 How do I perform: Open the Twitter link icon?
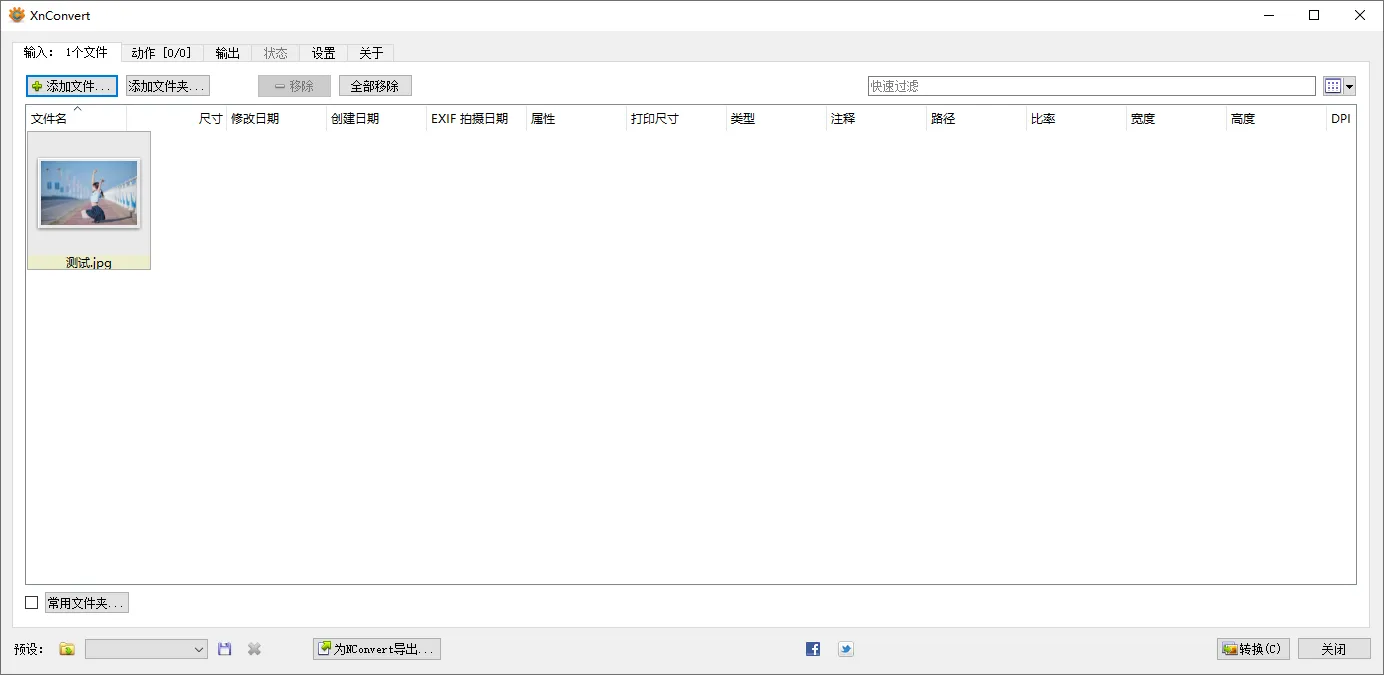846,649
